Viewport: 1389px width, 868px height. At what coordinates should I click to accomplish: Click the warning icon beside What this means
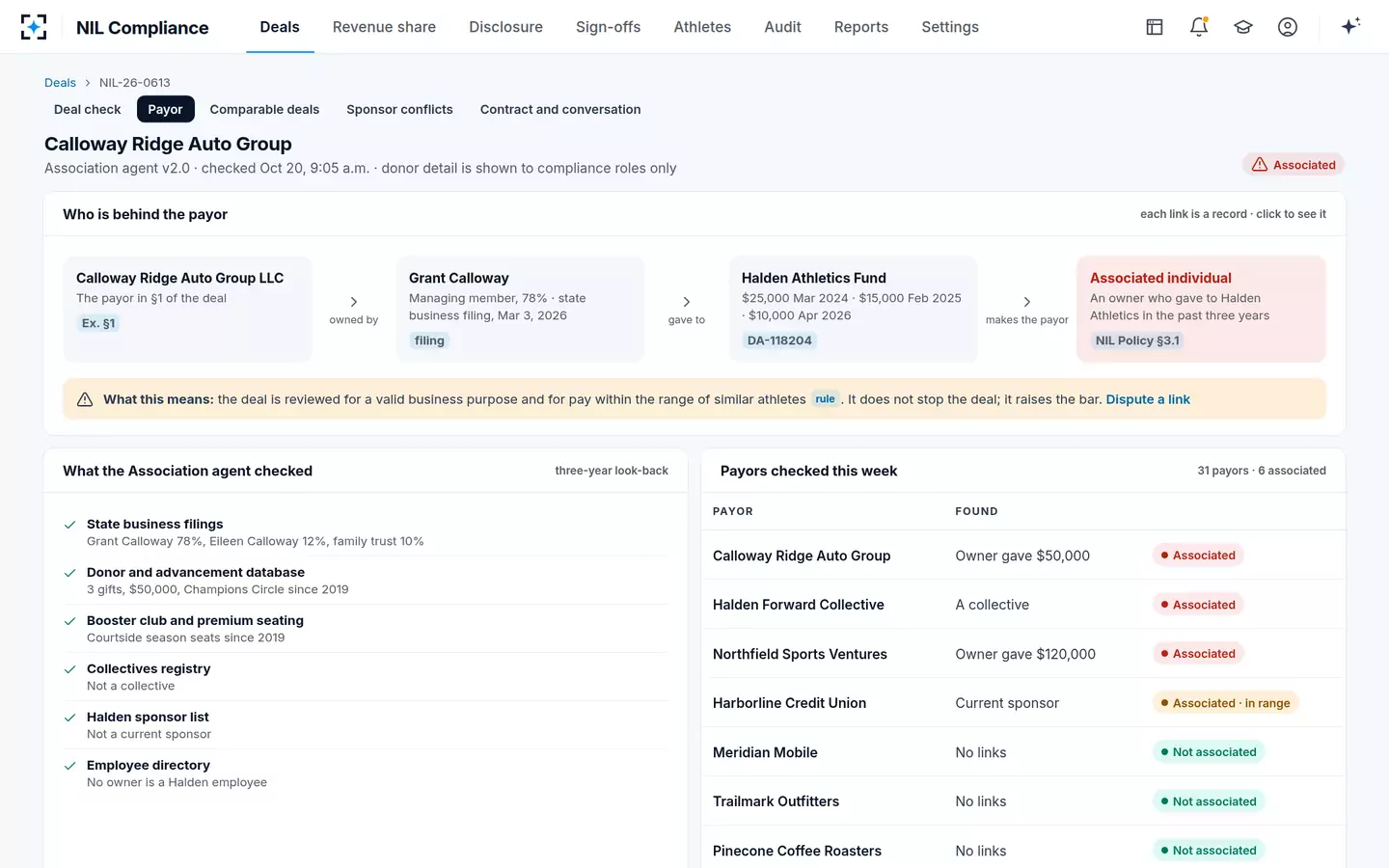pyautogui.click(x=85, y=399)
